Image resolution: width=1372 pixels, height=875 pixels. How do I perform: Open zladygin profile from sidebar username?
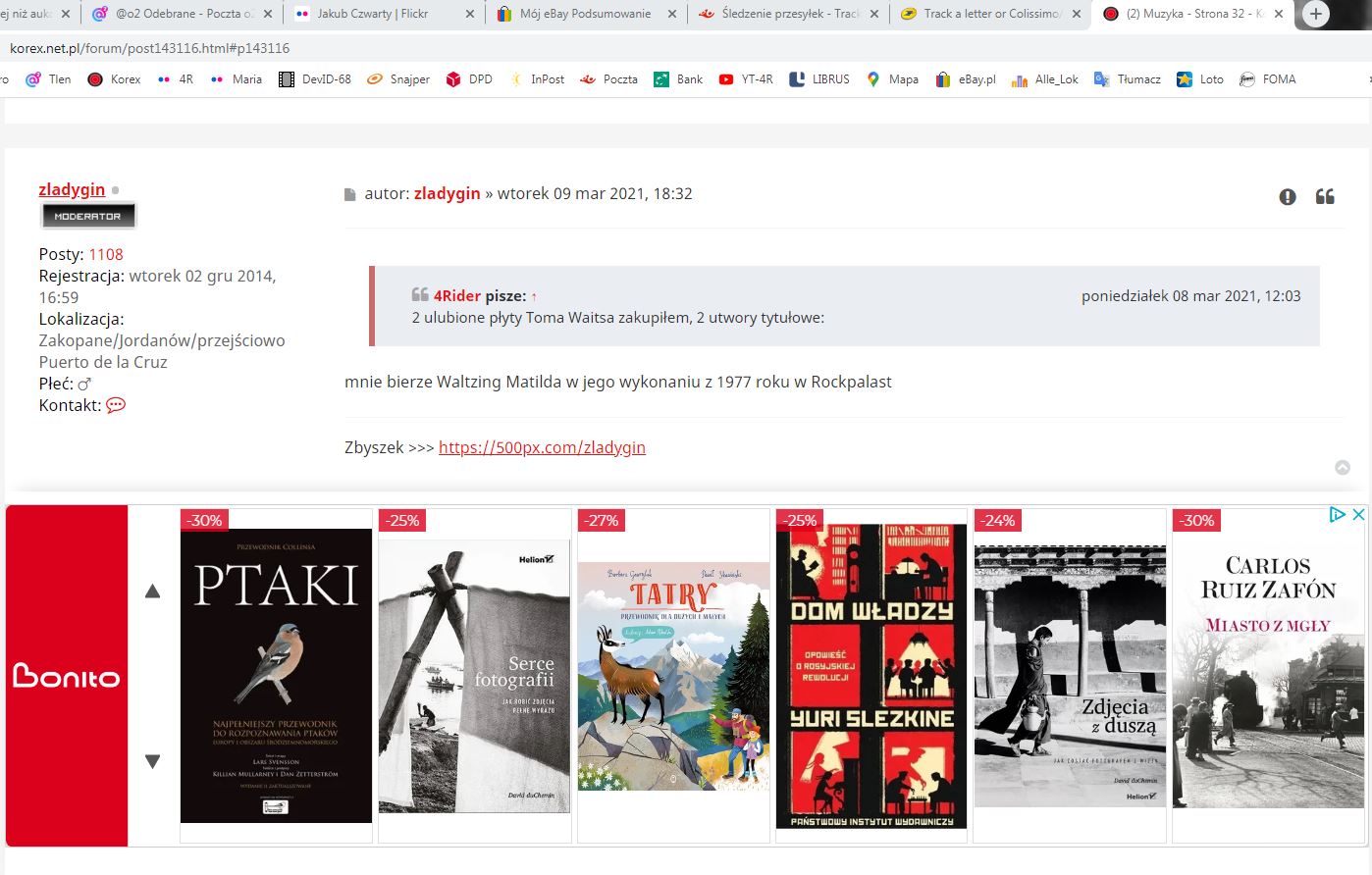72,189
